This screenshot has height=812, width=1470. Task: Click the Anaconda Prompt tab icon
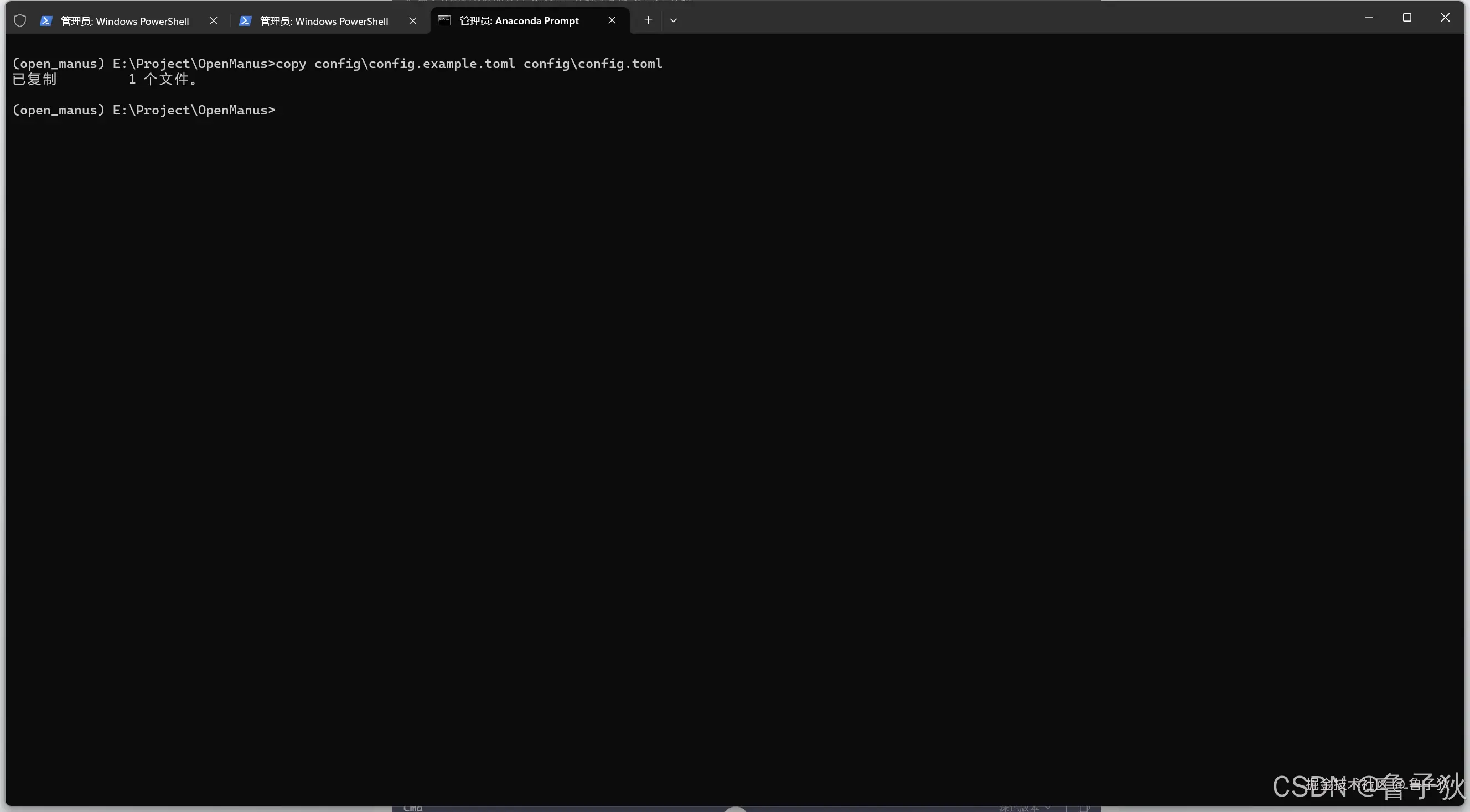click(x=444, y=20)
